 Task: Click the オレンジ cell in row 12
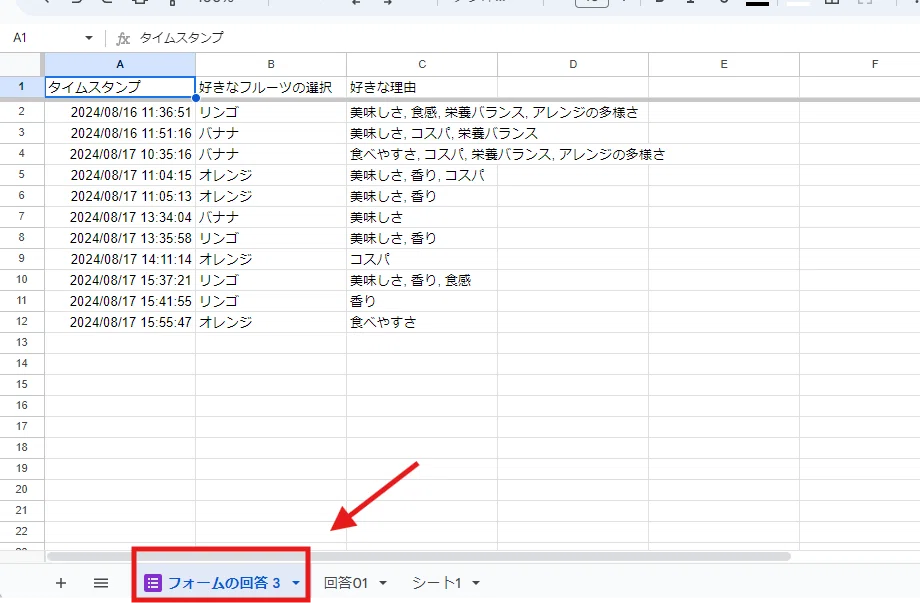(x=271, y=322)
